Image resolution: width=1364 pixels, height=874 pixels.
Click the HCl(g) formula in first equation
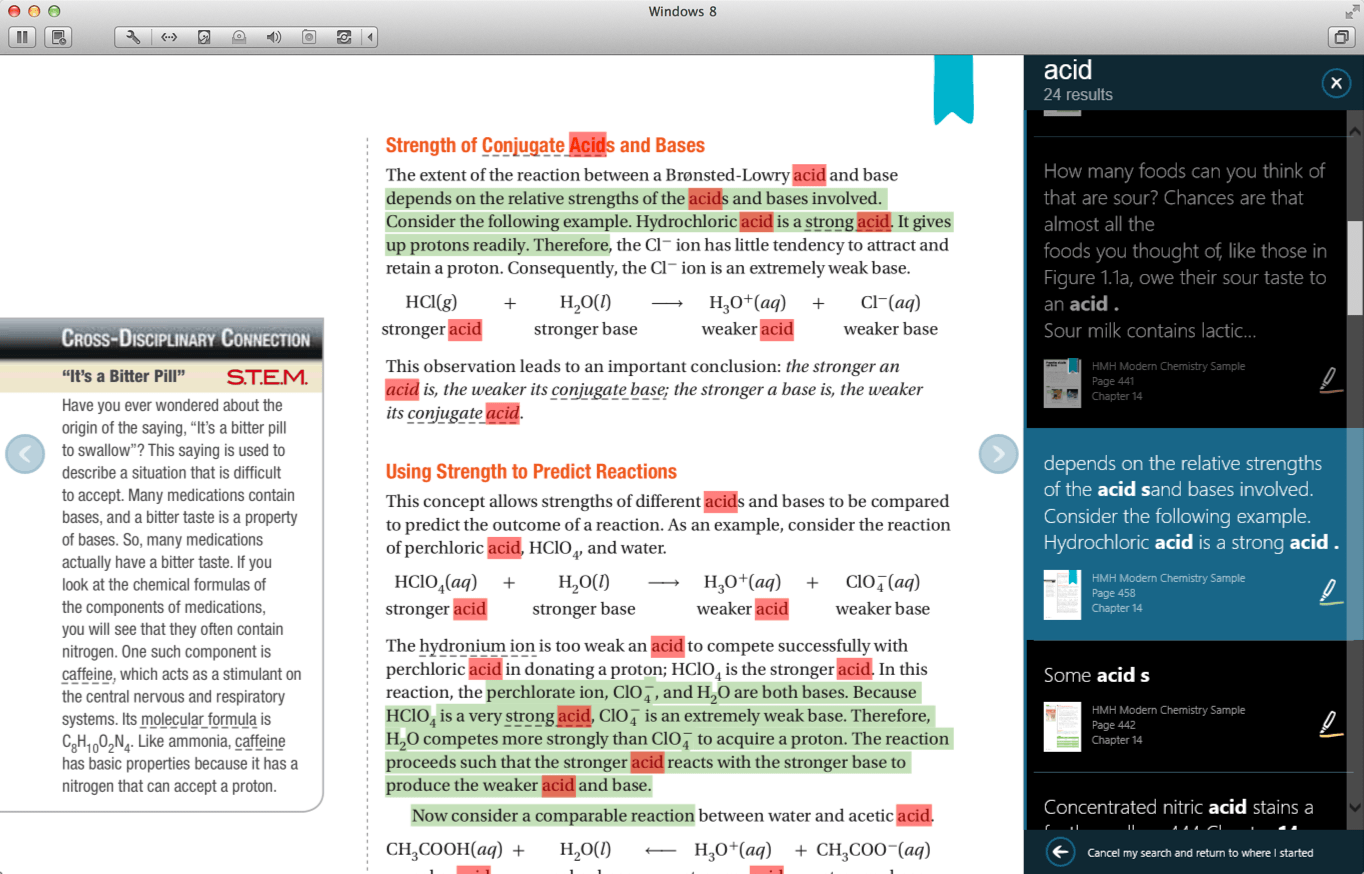pos(431,303)
